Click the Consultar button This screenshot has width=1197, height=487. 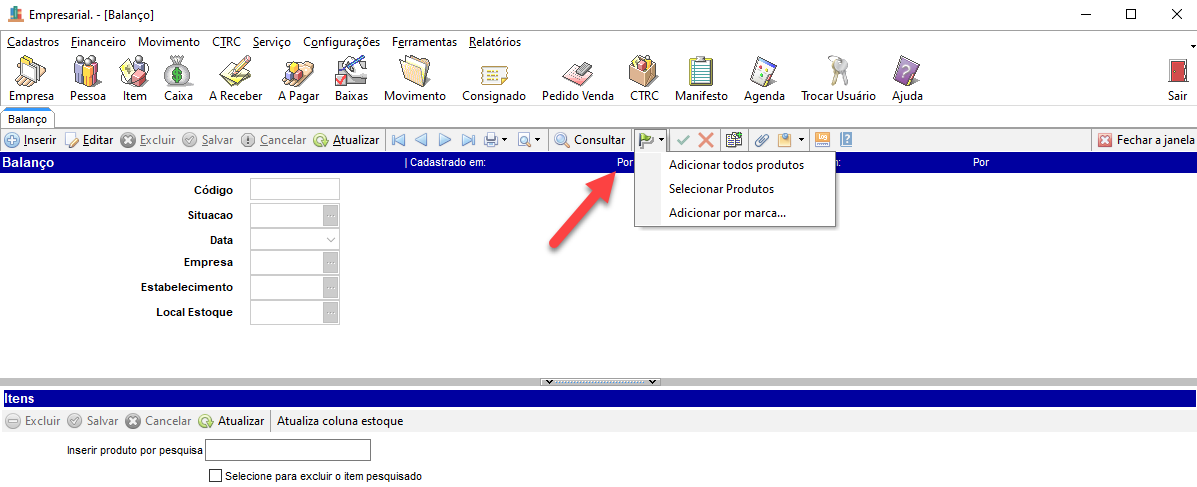tap(590, 140)
